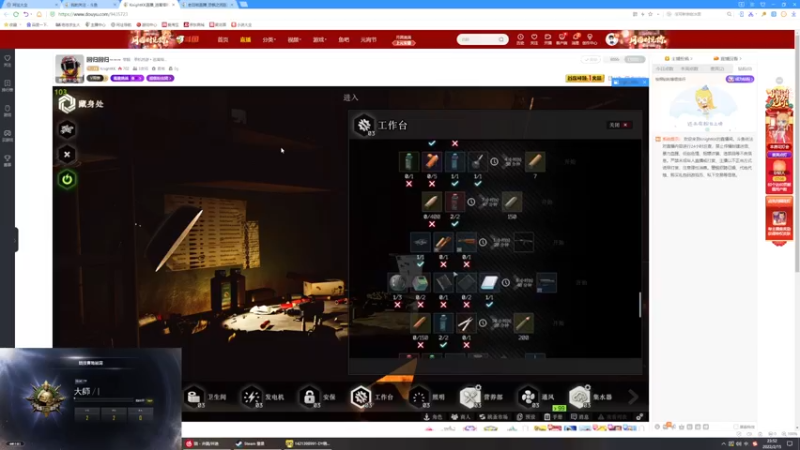Start crafting the recipe yielding 7 items

(570, 162)
